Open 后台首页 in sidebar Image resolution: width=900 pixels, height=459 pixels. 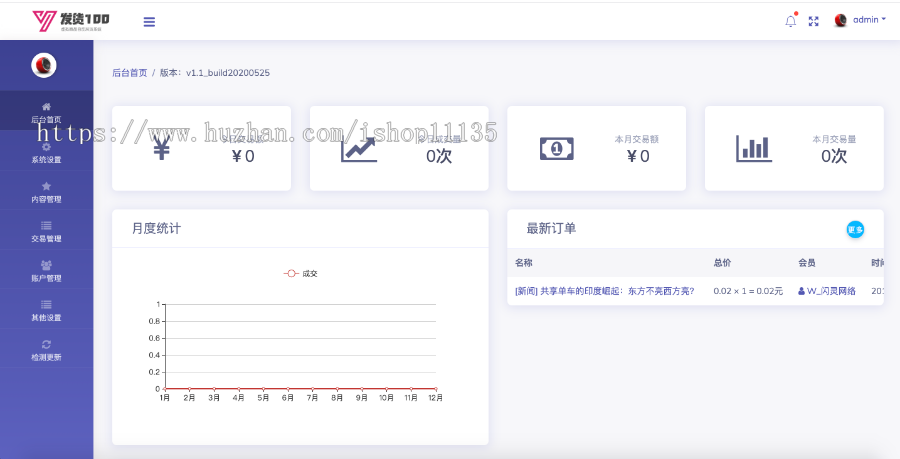pos(46,113)
